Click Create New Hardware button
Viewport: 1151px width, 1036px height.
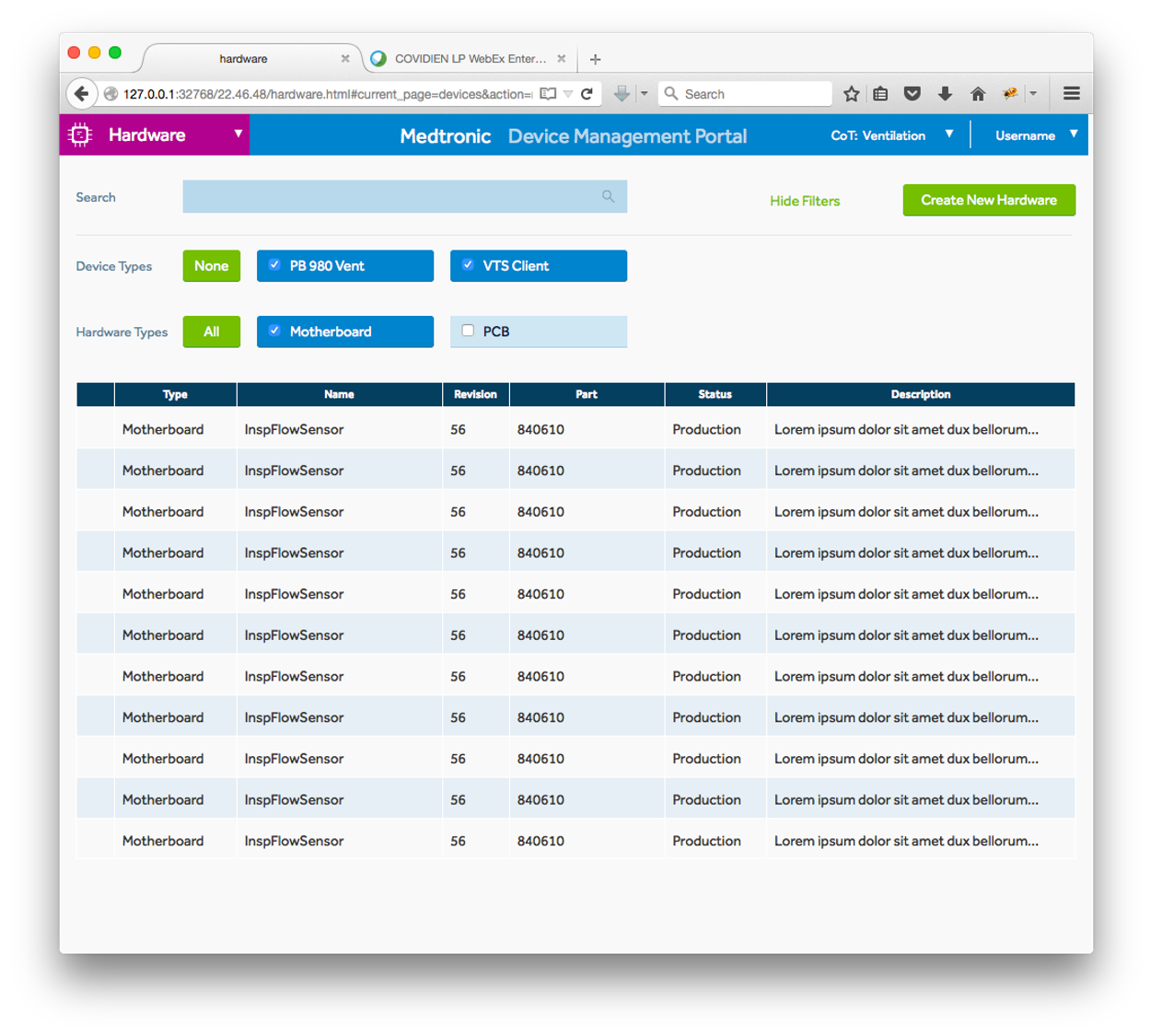[989, 200]
